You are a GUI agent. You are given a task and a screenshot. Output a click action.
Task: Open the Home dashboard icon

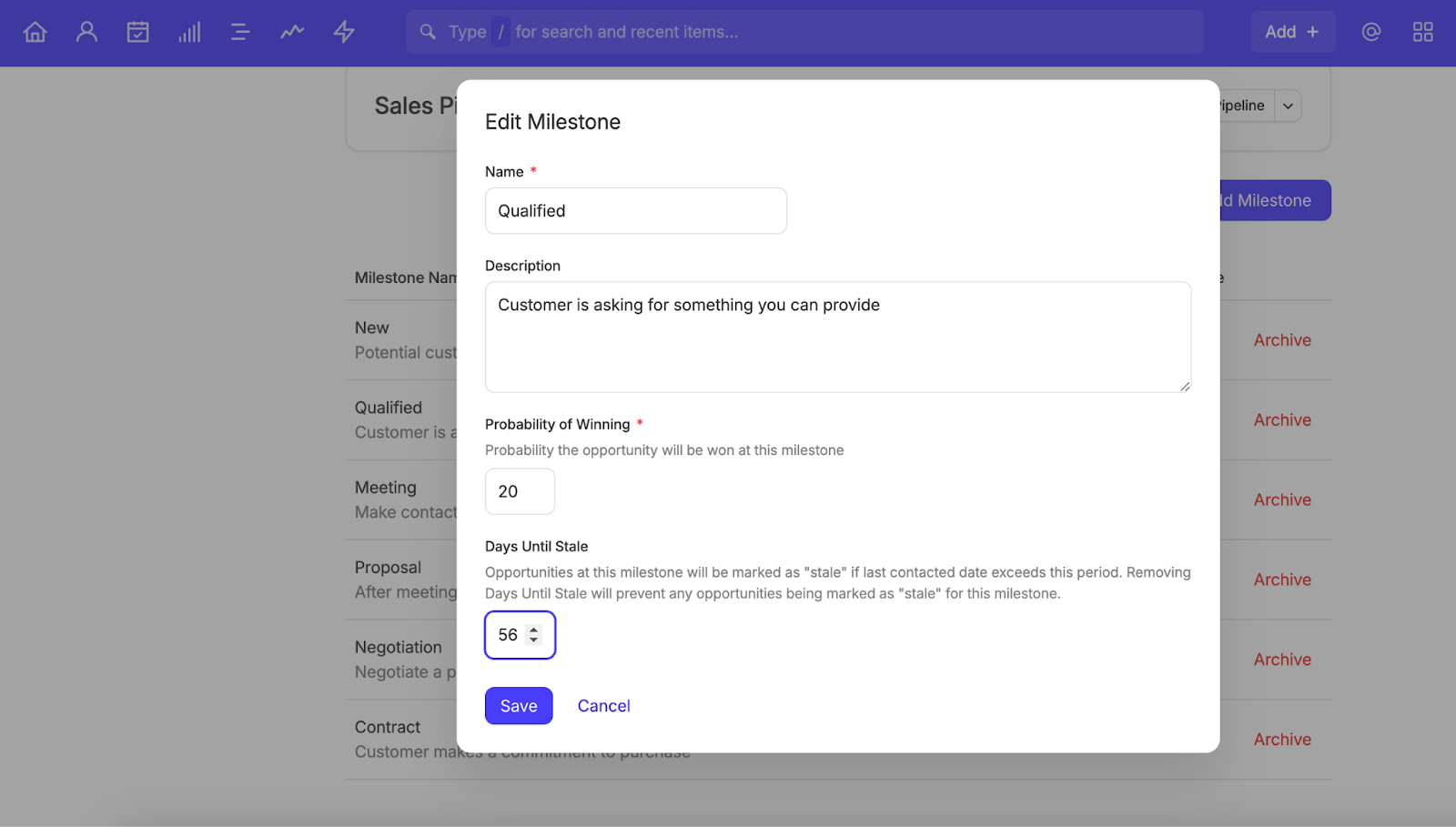click(x=35, y=32)
